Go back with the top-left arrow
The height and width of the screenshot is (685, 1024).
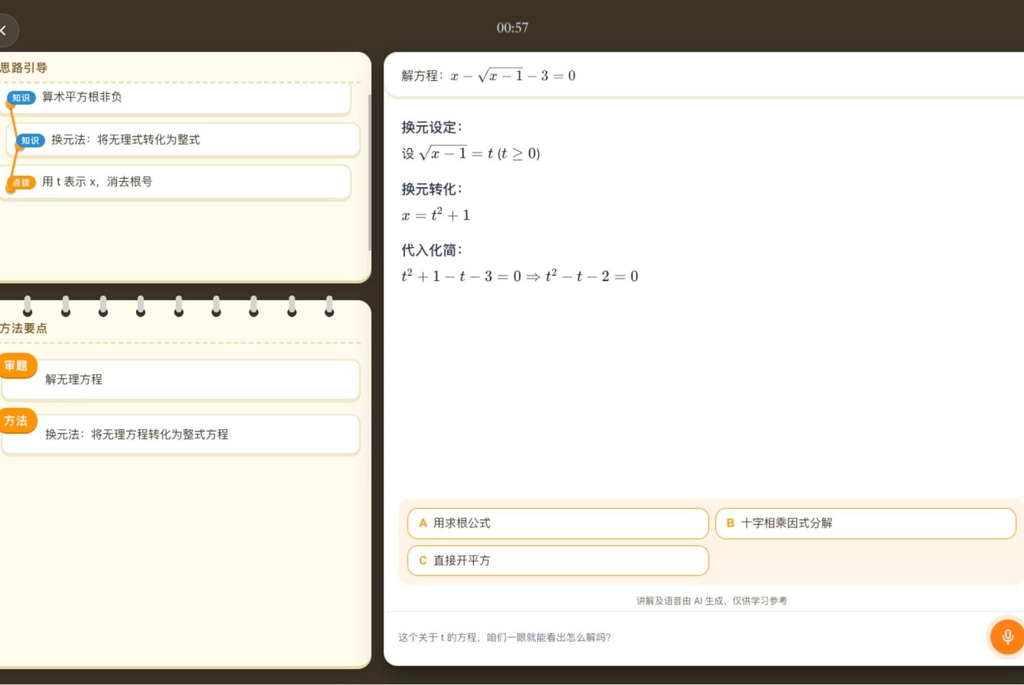coord(5,30)
